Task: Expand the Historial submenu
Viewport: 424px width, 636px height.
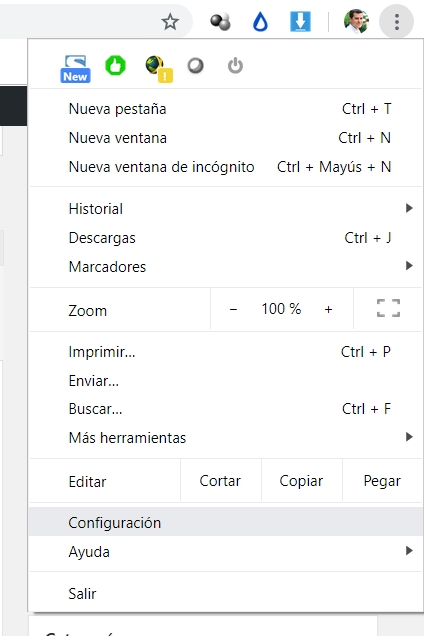Action: [226, 209]
